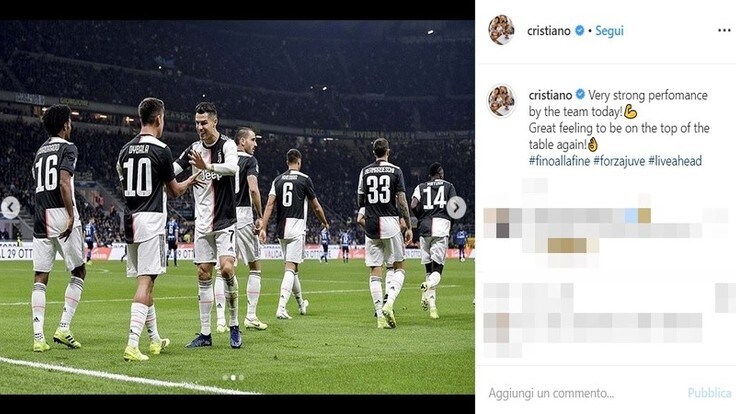The width and height of the screenshot is (736, 414).
Task: Follow cristiano using the Segui button
Action: pos(609,31)
